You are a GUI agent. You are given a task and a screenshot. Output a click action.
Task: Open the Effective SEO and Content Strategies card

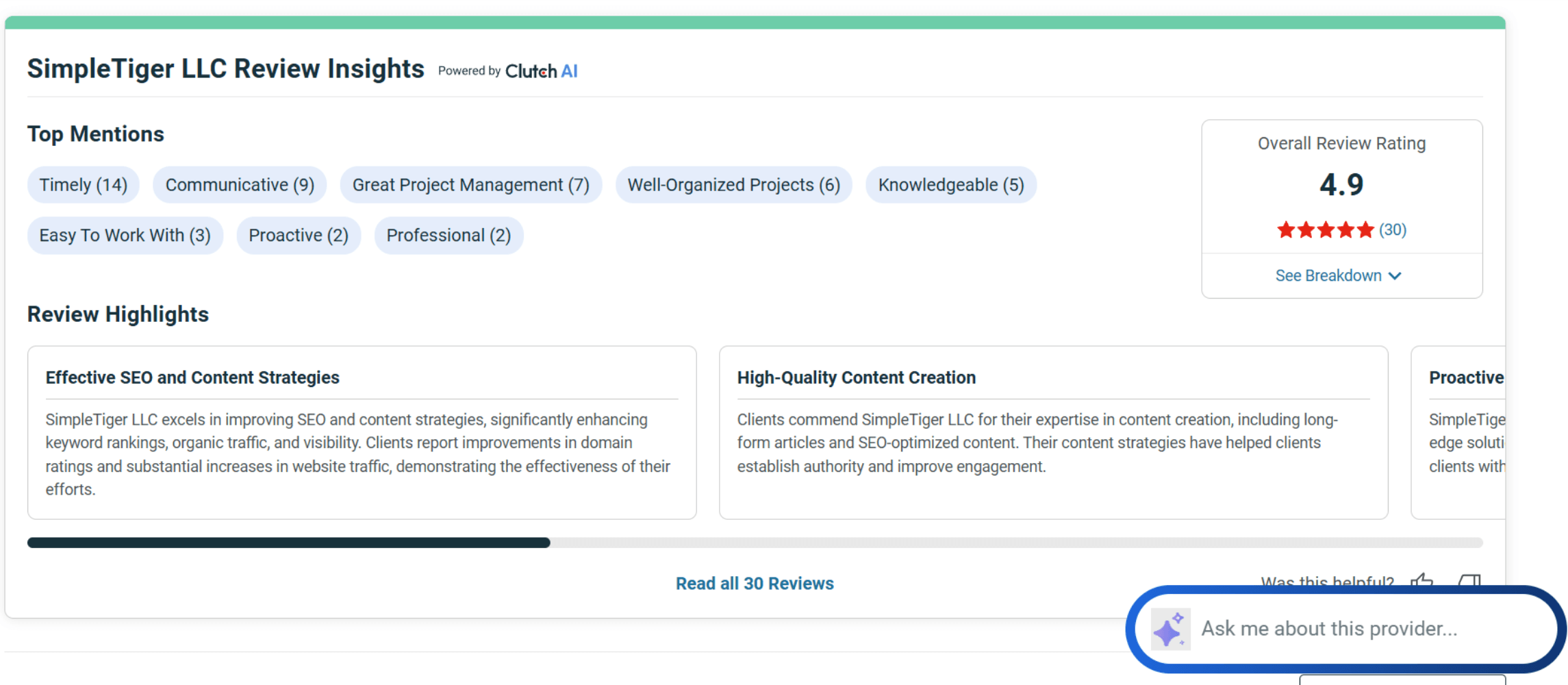[x=362, y=432]
